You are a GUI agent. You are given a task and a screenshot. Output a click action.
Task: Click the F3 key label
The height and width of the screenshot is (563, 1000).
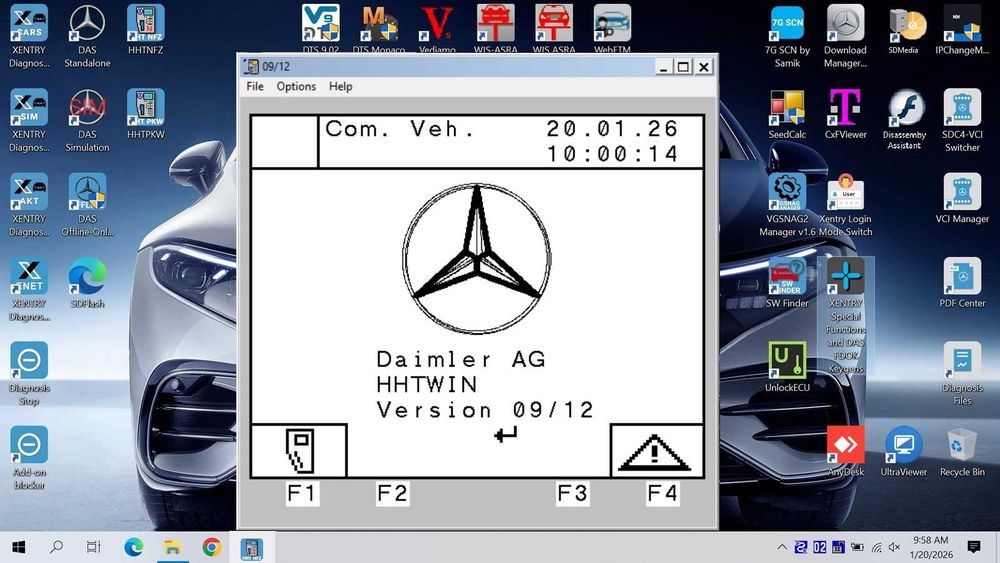pos(572,493)
